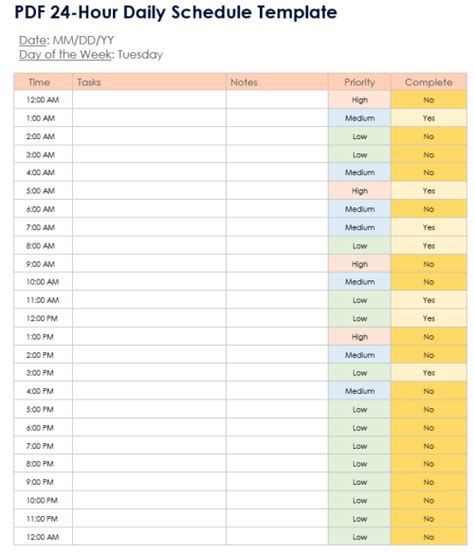The width and height of the screenshot is (474, 552).
Task: Click the Tasks cell for 12:00 AM
Action: pos(149,100)
